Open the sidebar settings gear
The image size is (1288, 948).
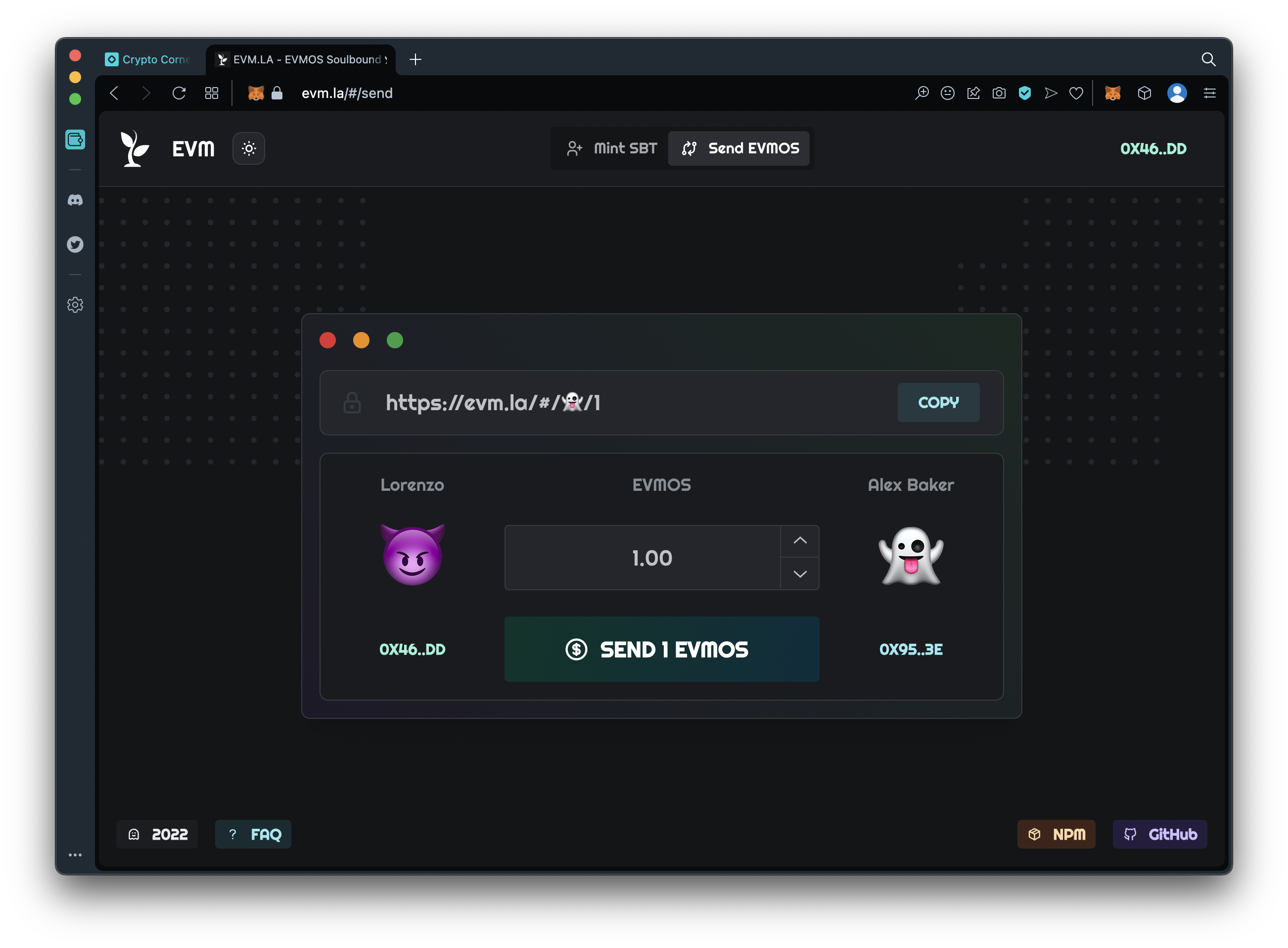75,305
